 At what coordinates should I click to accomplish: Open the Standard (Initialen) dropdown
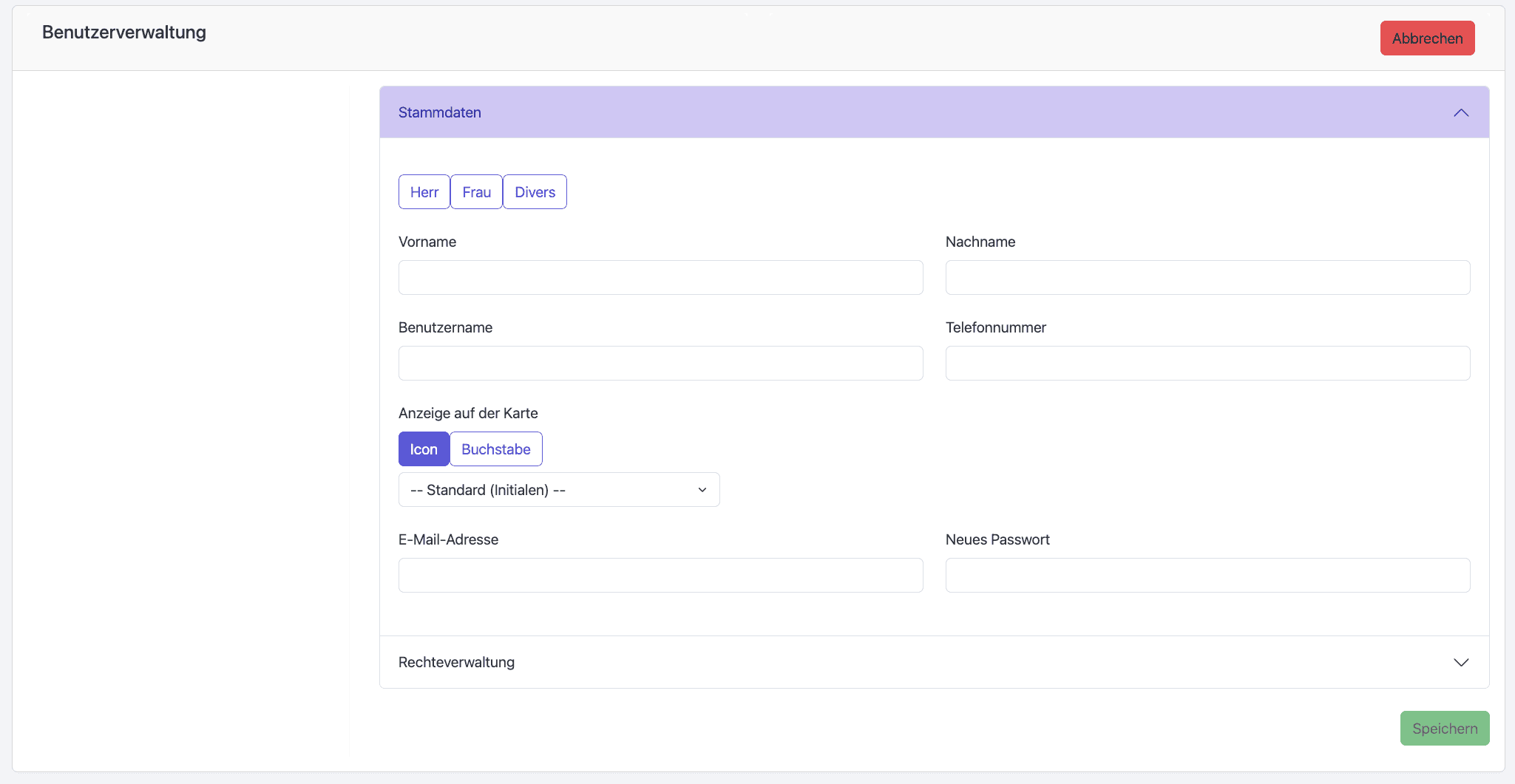tap(558, 490)
